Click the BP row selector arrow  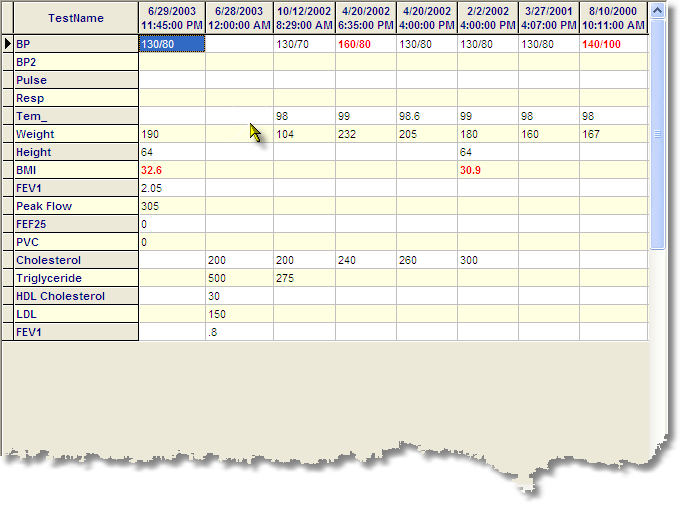click(7, 44)
